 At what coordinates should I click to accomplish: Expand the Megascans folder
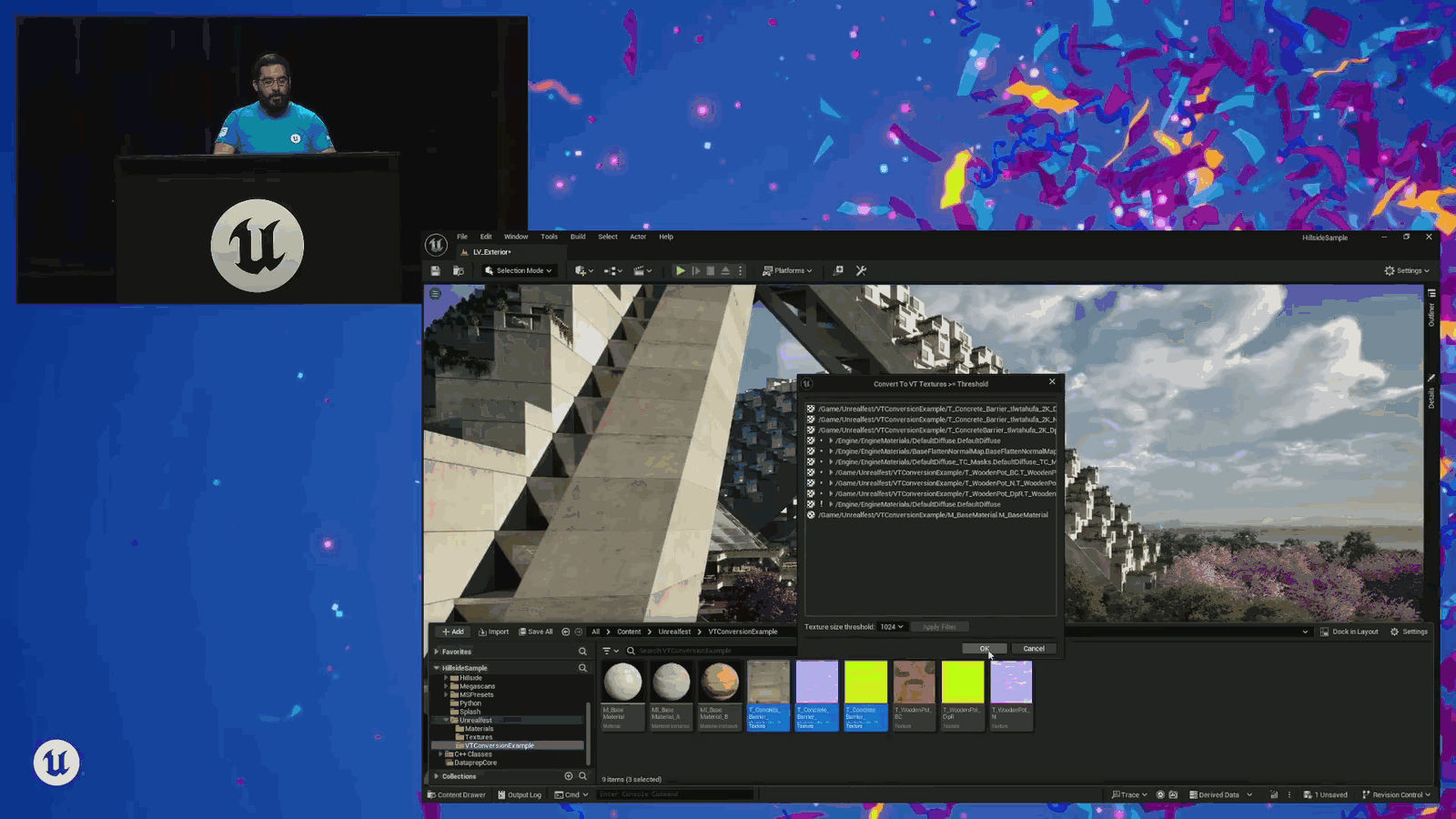446,686
